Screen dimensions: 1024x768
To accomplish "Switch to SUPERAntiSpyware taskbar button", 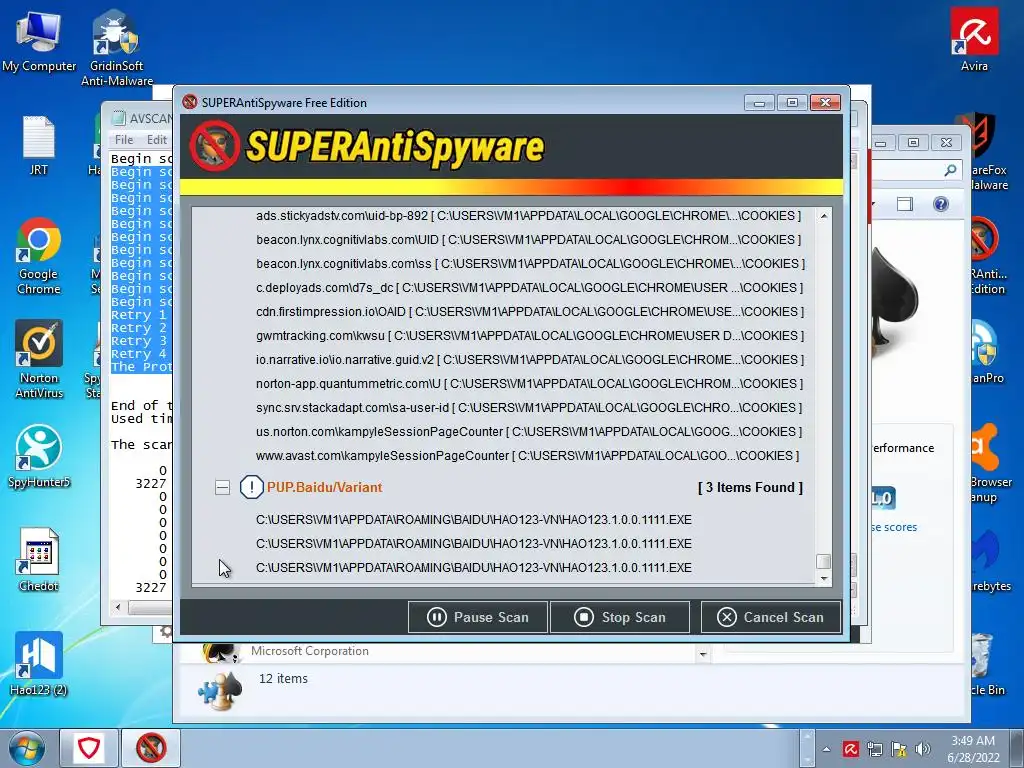I will pos(151,748).
